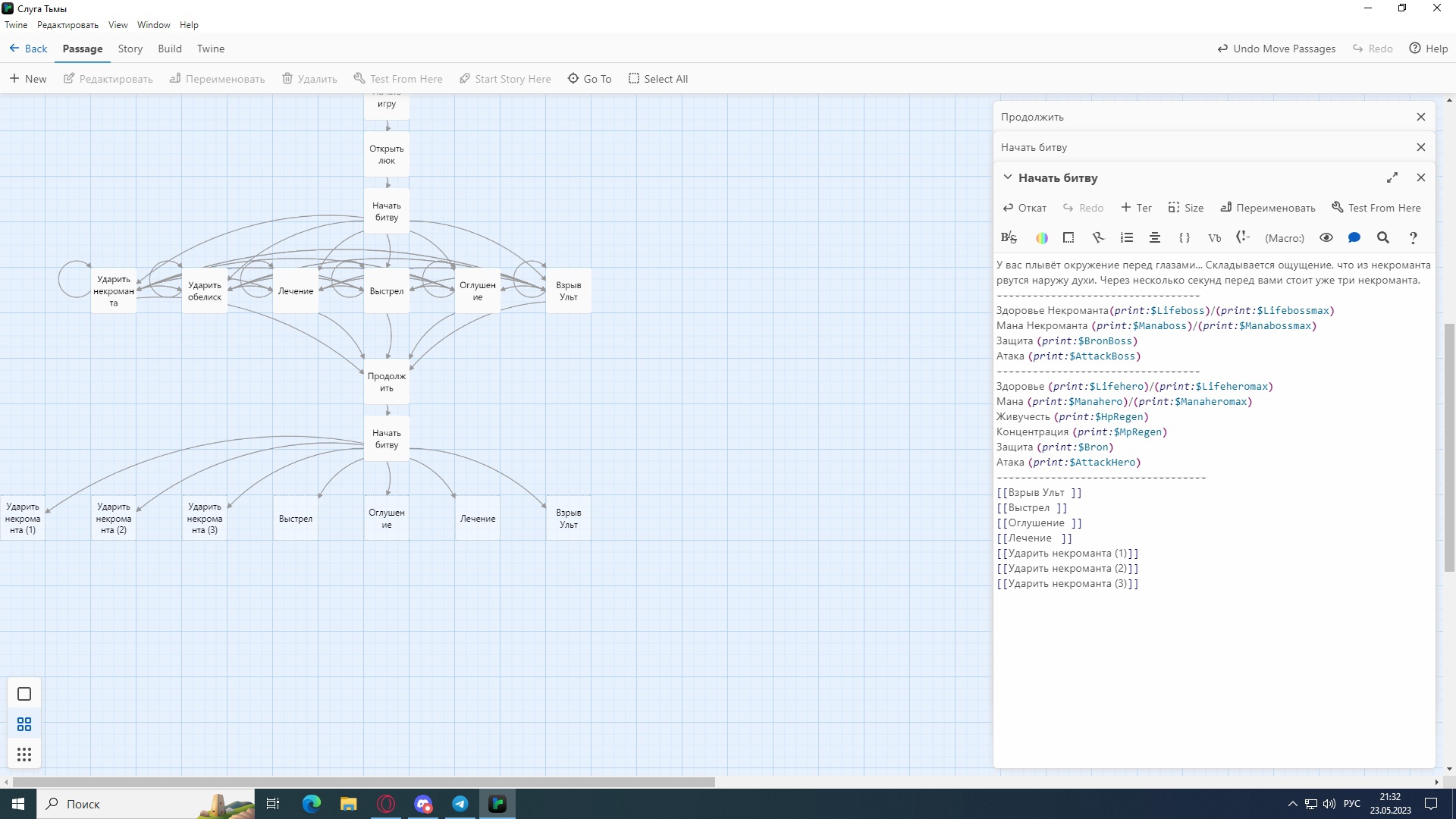1456x819 pixels.
Task: Click the Undo Move Passages button
Action: [x=1276, y=49]
